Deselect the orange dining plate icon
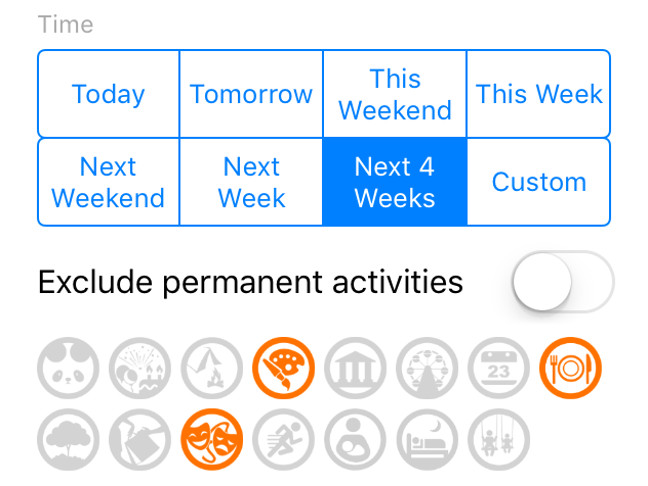 pyautogui.click(x=571, y=368)
